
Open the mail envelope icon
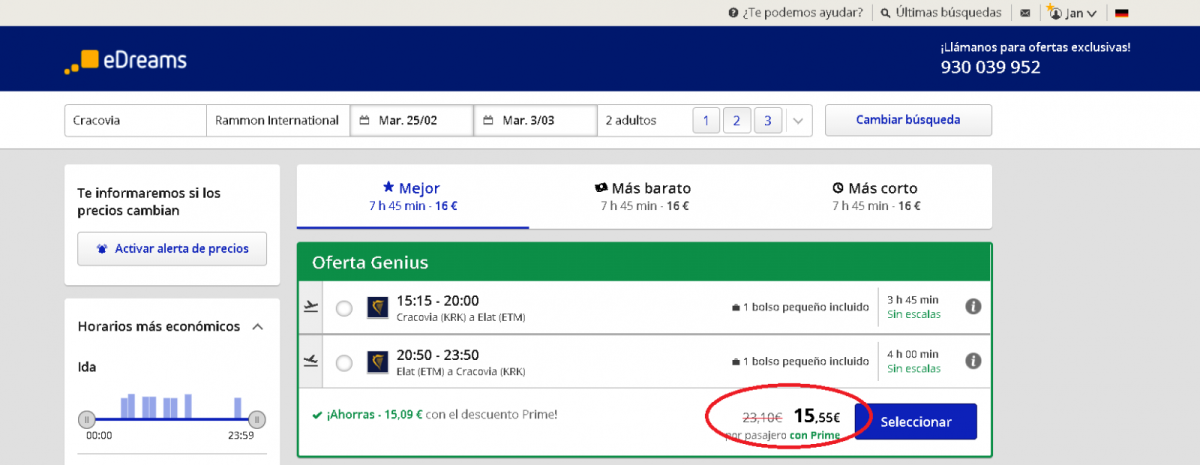1025,13
